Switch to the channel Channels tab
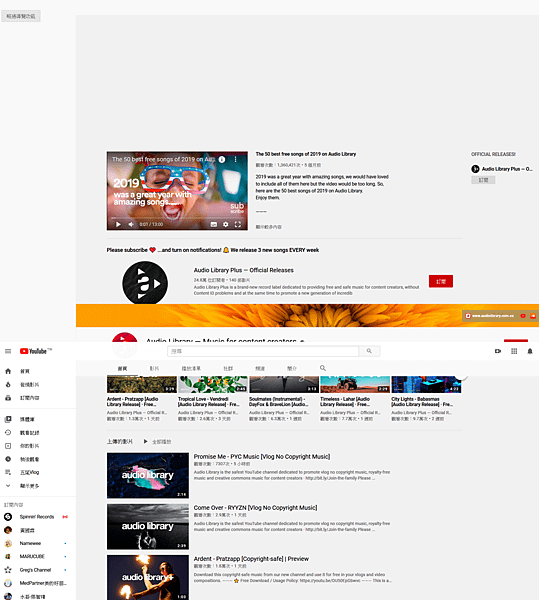Screen dimensions: 539x600 point(260,368)
